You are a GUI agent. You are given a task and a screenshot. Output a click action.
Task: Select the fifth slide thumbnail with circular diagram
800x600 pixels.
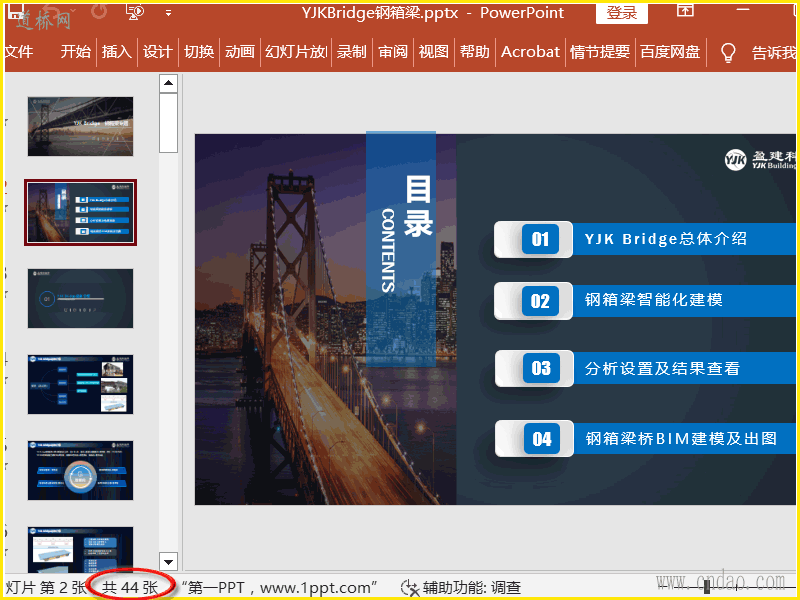(x=81, y=470)
